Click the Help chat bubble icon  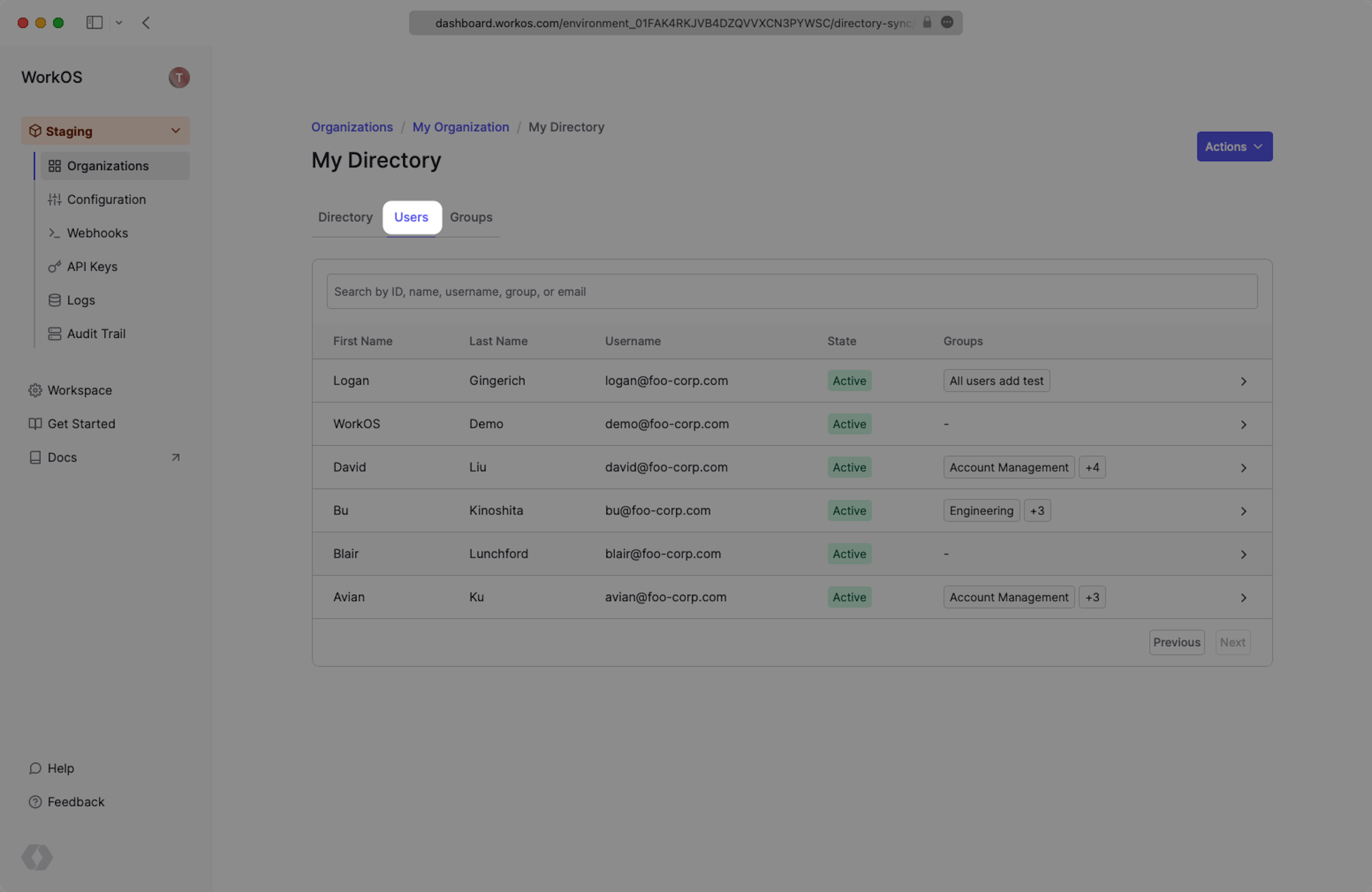[35, 768]
